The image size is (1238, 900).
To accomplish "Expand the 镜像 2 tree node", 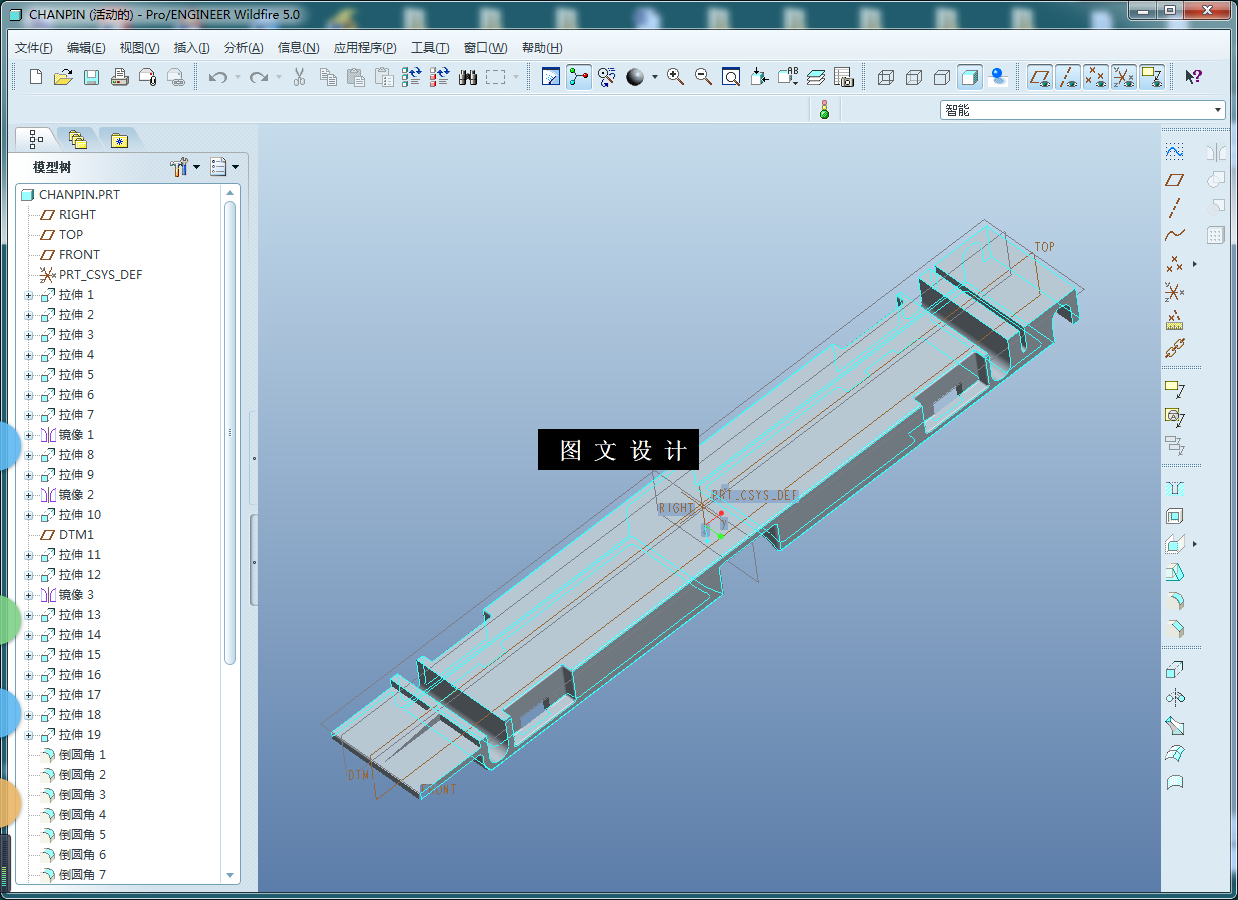I will click(28, 495).
